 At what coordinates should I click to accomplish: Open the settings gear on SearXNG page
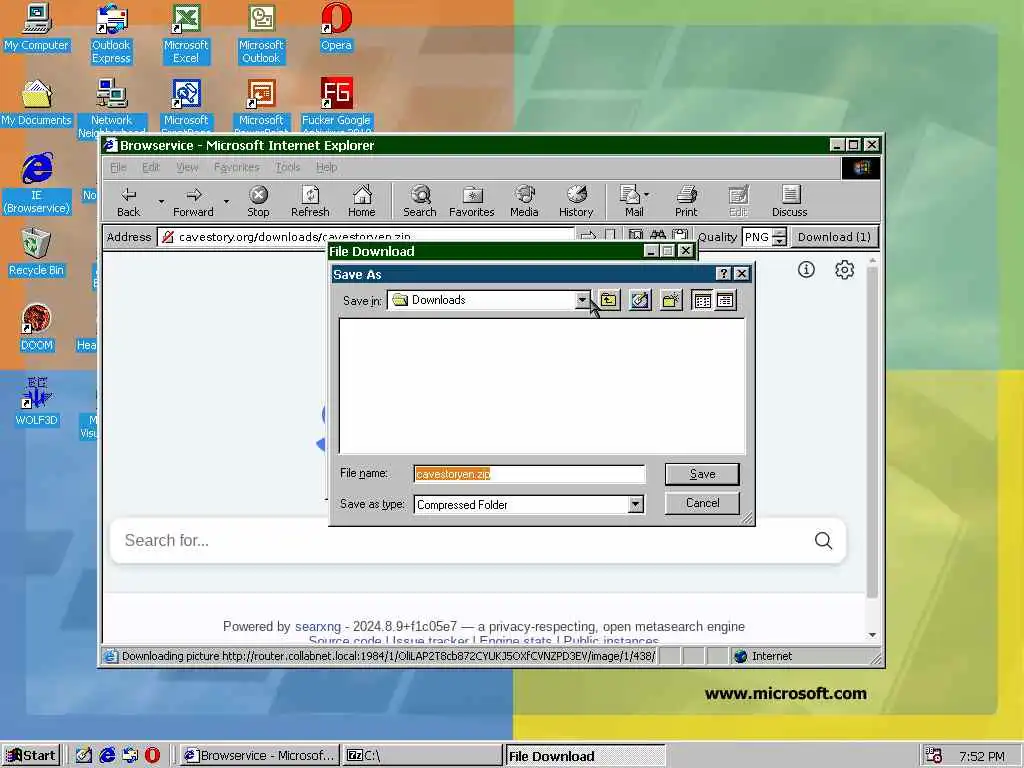point(844,269)
